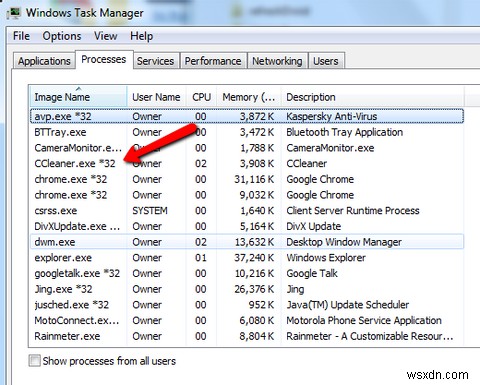Click the Client Server Runtime Process description

353,211
